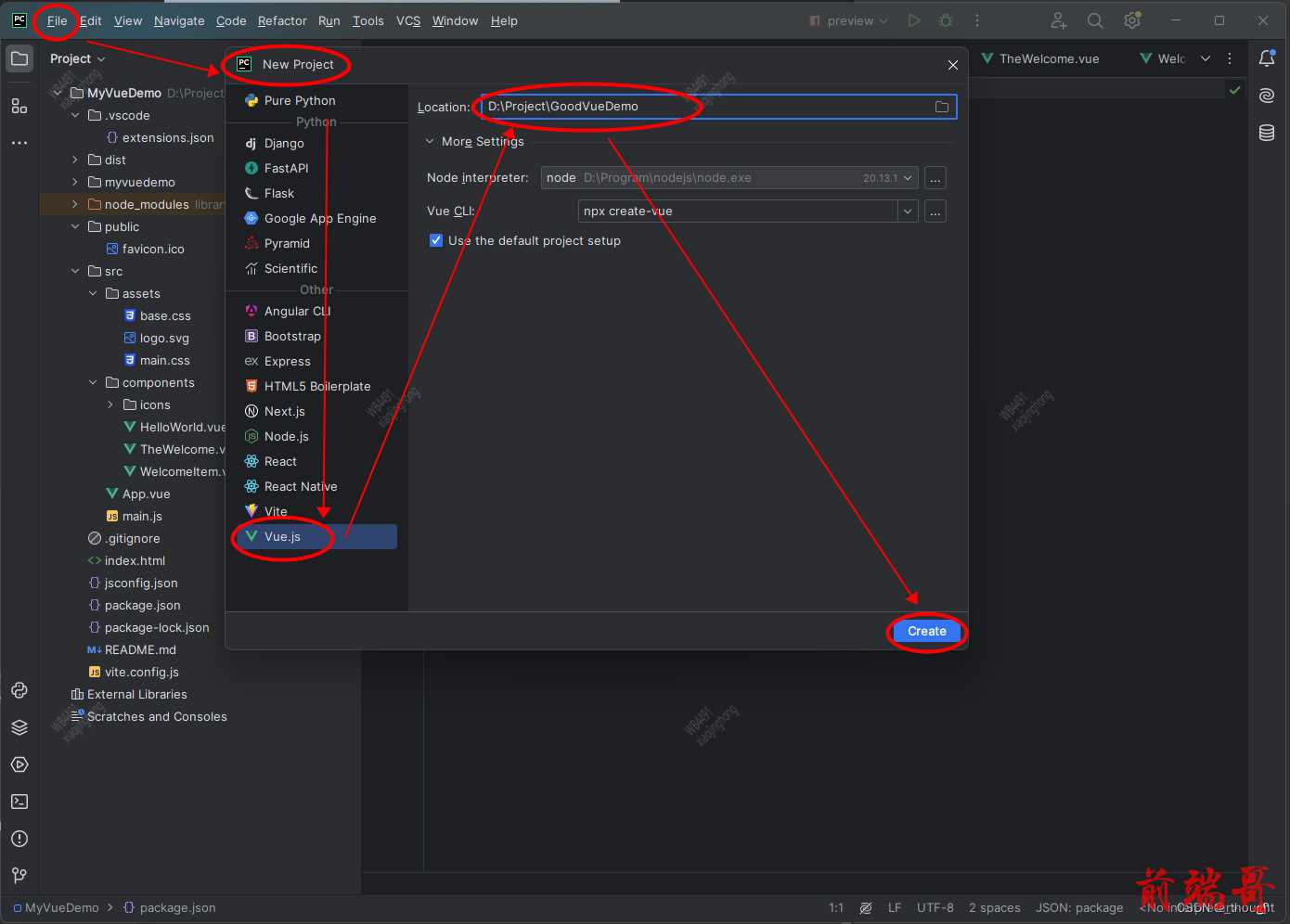Collapse the MyVueDemo root folder
Viewport: 1290px width, 924px height.
[58, 93]
